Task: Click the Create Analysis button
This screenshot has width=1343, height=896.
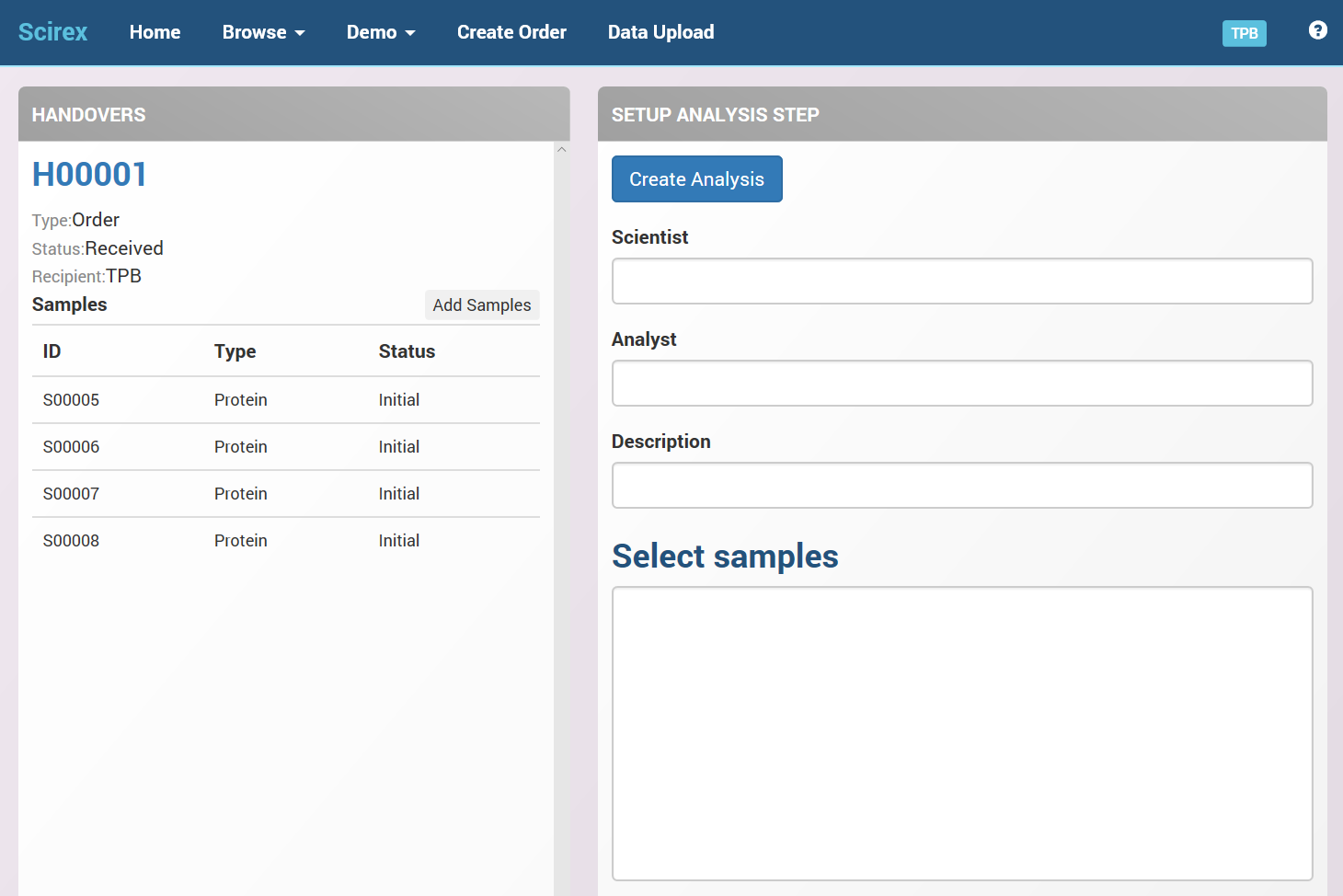Action: pos(696,178)
